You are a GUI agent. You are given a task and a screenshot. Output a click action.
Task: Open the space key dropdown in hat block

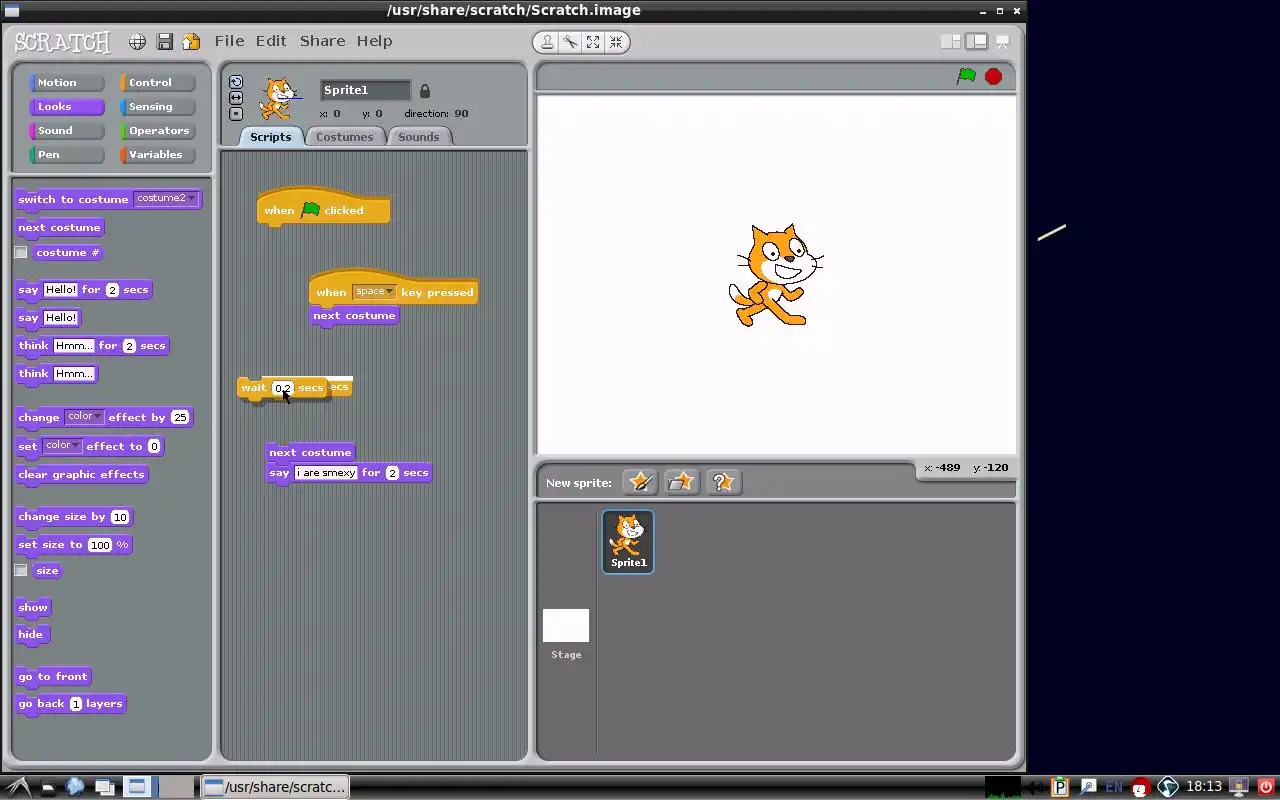pos(374,292)
